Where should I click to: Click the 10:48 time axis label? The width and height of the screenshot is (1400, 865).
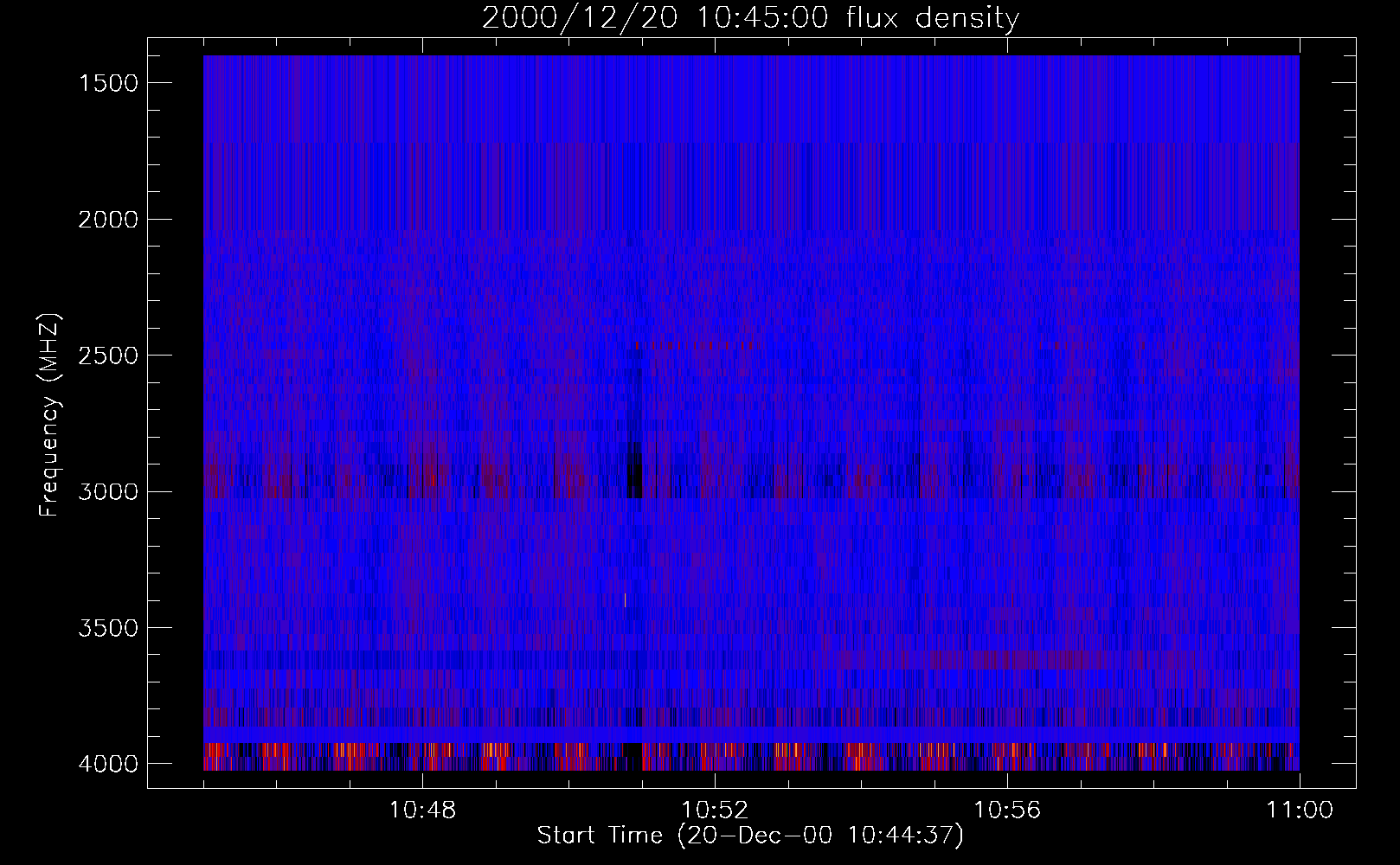tap(422, 811)
